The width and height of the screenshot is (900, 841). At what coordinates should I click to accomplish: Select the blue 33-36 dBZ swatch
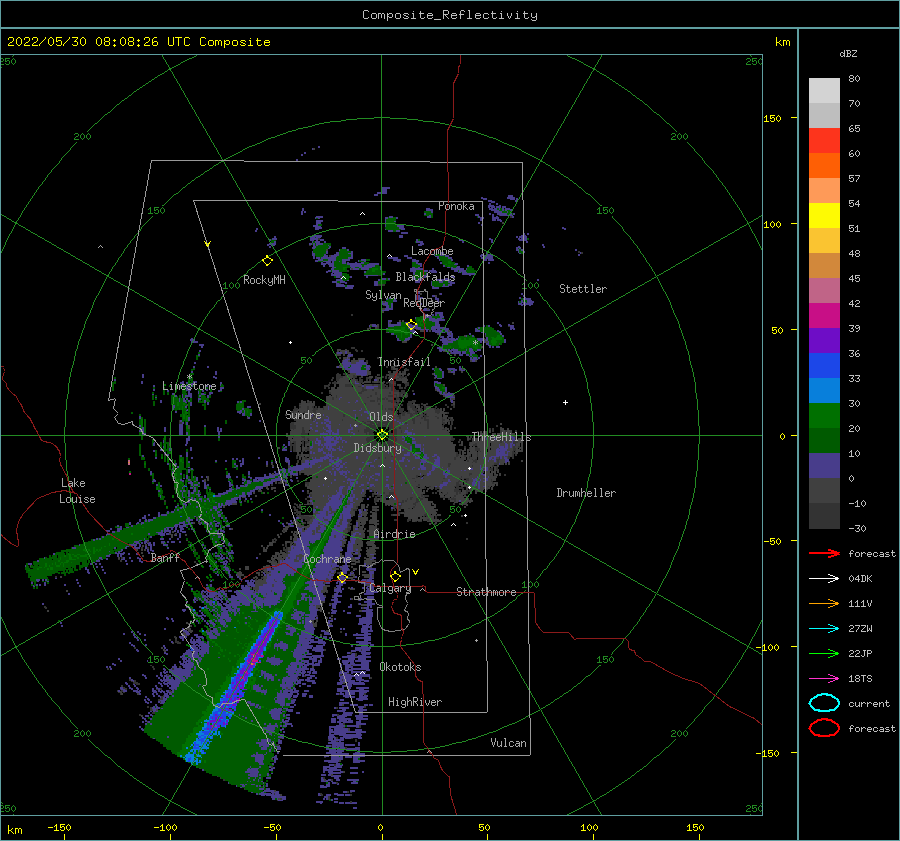pos(824,366)
